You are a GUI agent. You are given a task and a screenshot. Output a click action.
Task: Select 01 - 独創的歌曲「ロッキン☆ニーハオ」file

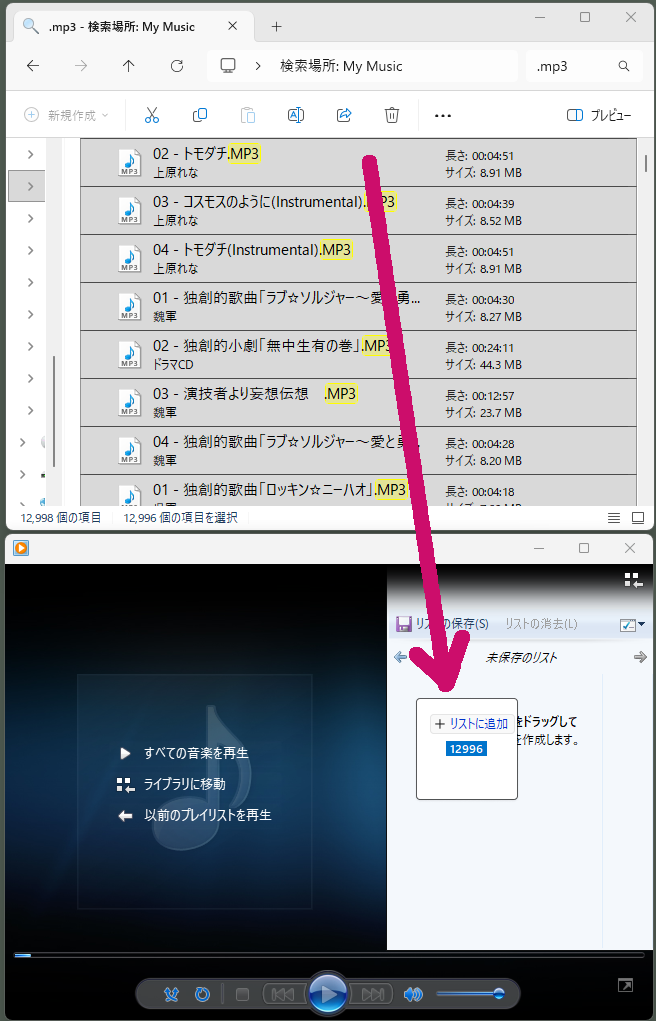point(358,491)
